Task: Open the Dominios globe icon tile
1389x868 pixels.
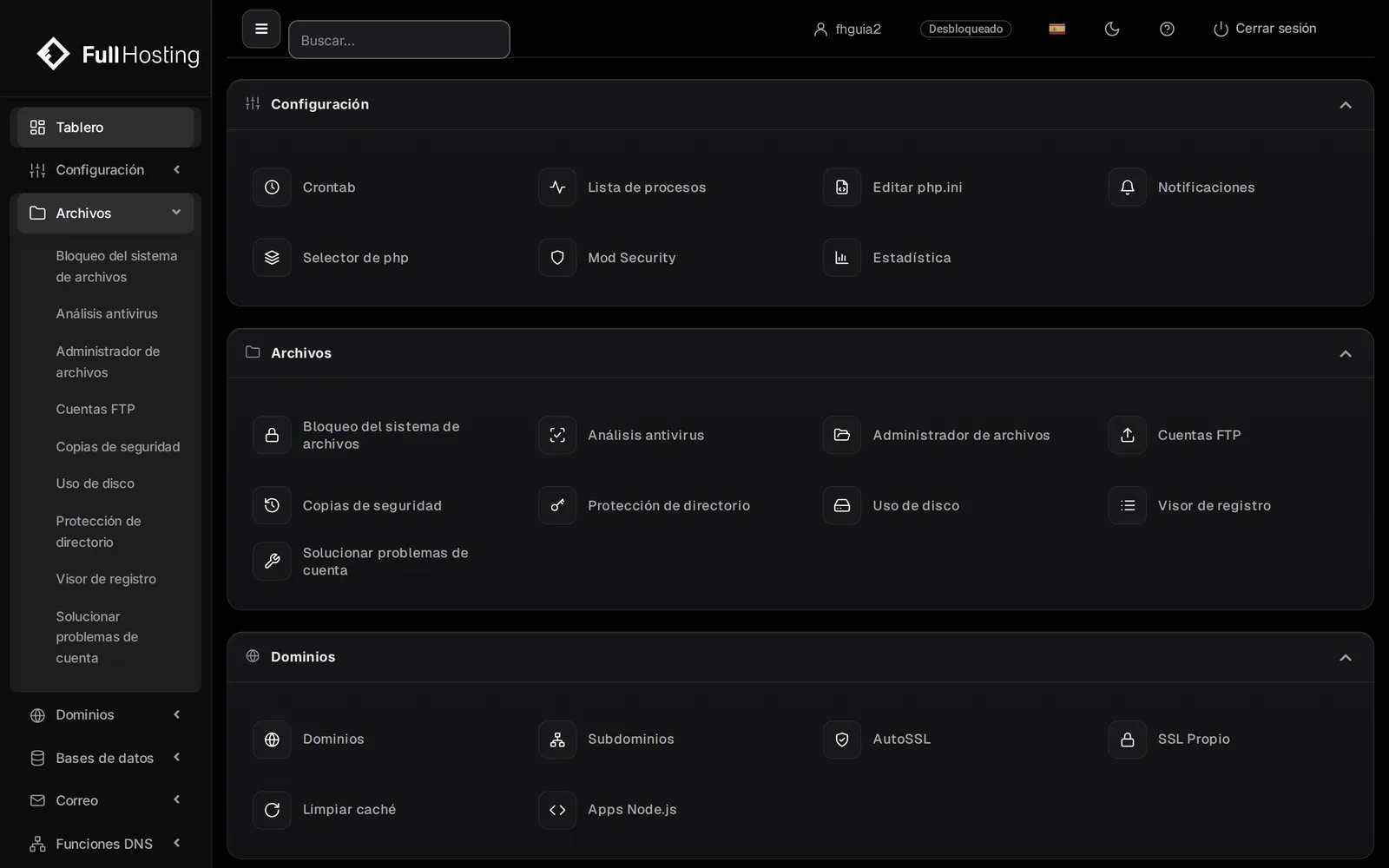Action: coord(272,740)
